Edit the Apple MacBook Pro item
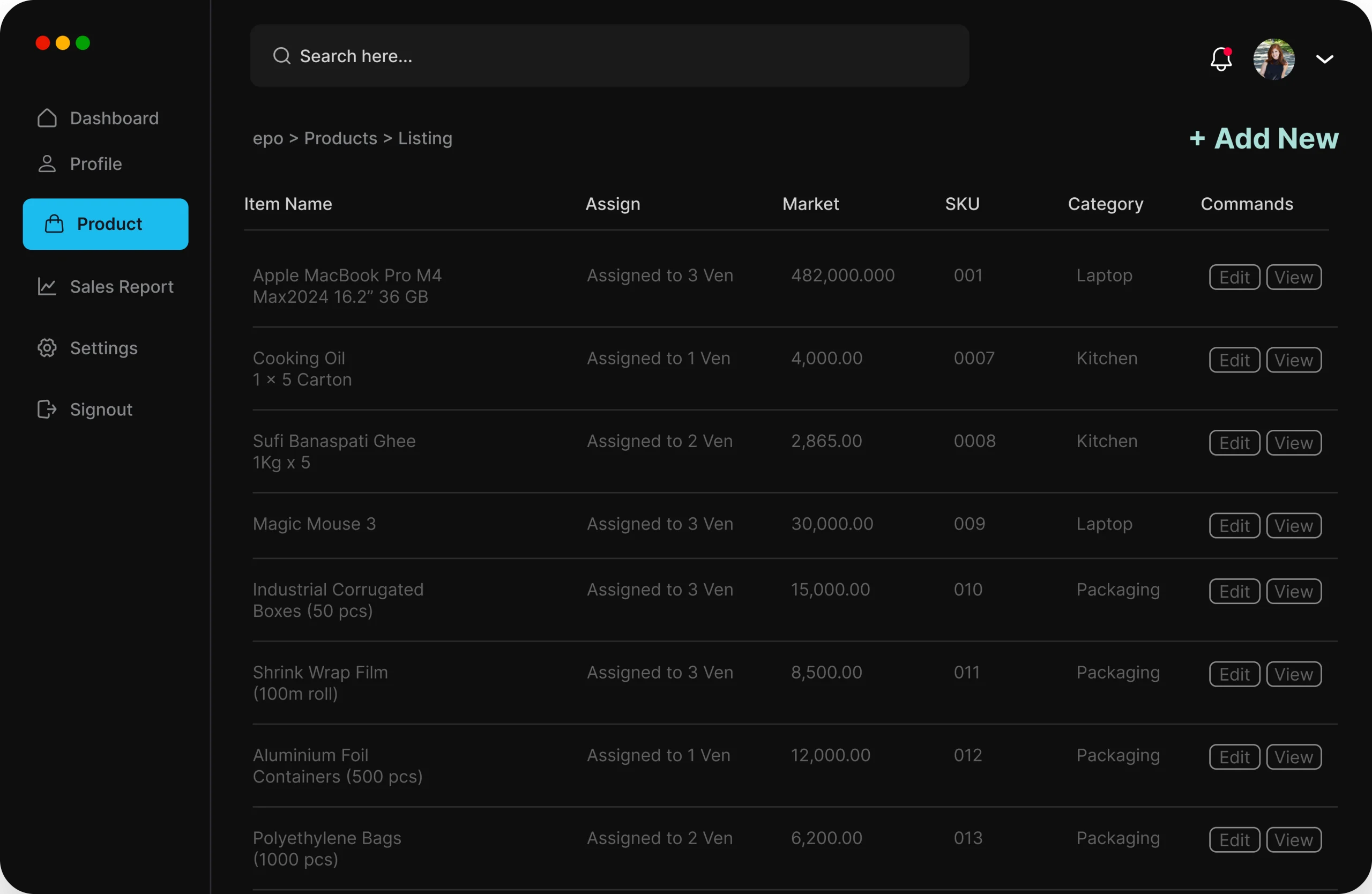The height and width of the screenshot is (894, 1372). click(x=1234, y=277)
